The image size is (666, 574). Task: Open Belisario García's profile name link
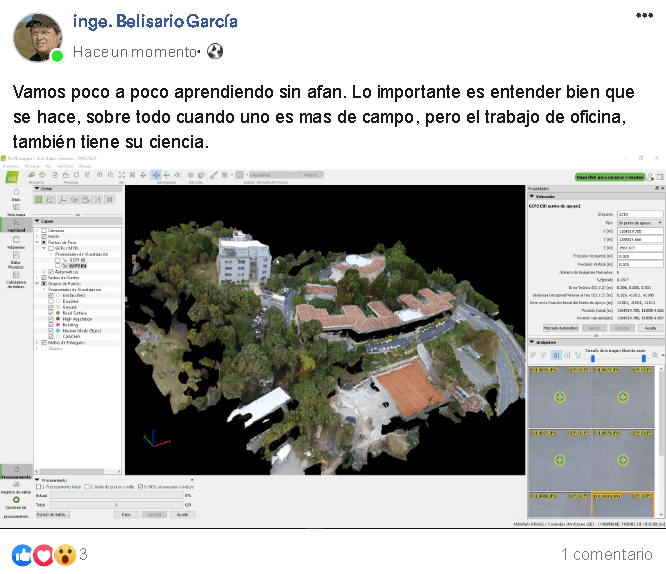[x=155, y=21]
